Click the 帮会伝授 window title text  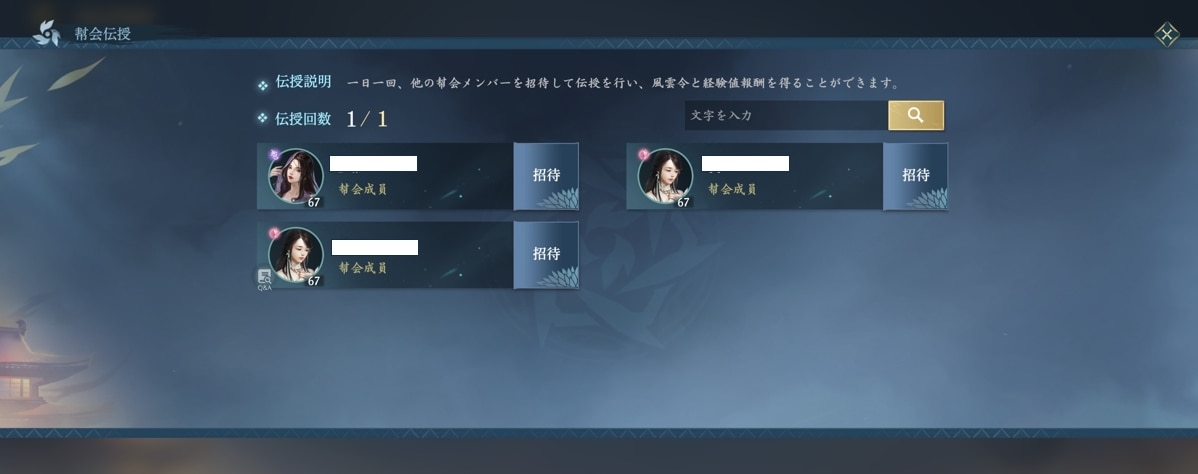(x=102, y=34)
